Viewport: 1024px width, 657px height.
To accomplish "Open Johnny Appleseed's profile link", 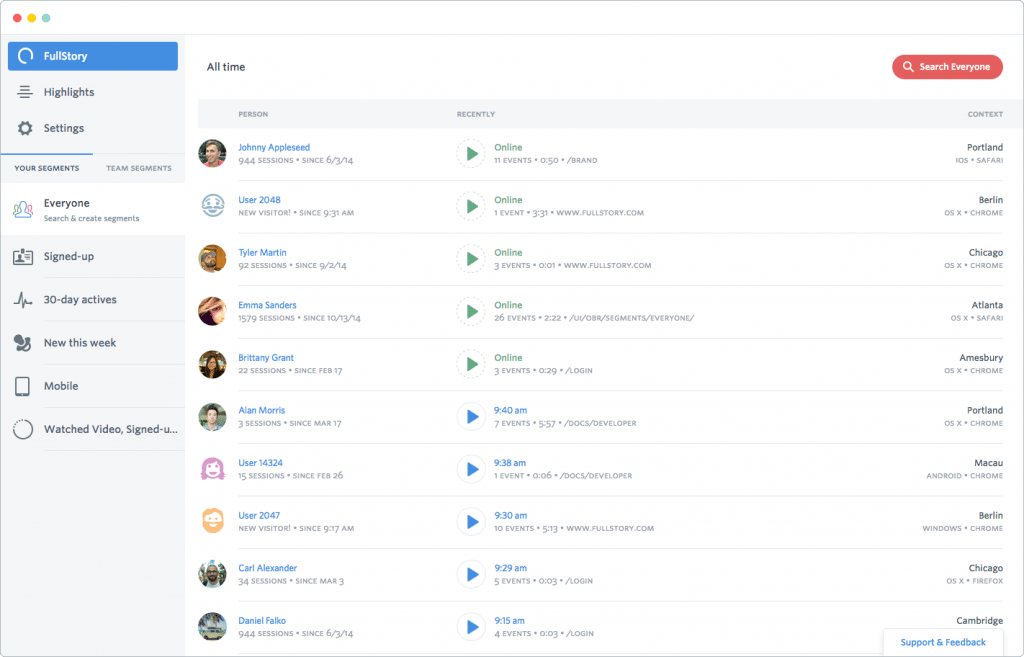I will click(x=274, y=147).
